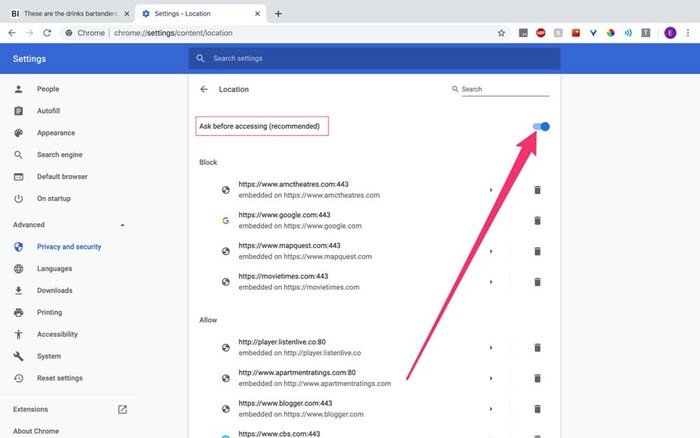Open the Chrome three-dot menu

pyautogui.click(x=688, y=33)
